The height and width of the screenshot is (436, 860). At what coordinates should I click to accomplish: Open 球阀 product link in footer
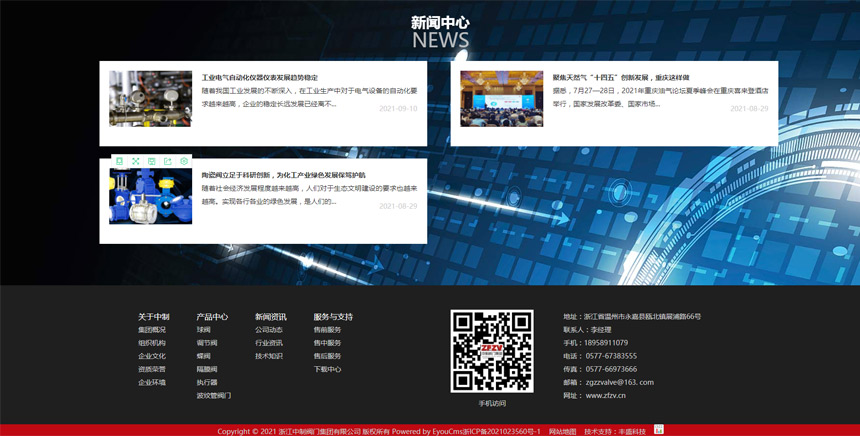point(203,330)
